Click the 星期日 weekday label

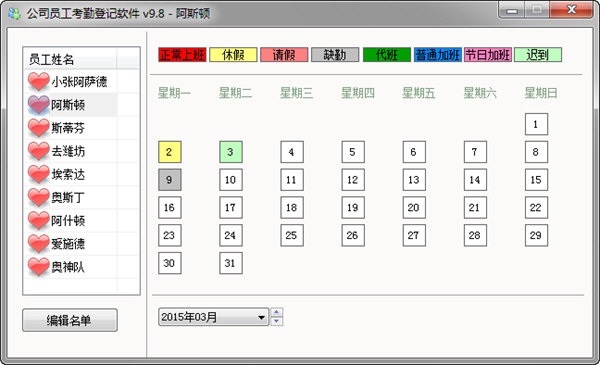(541, 93)
